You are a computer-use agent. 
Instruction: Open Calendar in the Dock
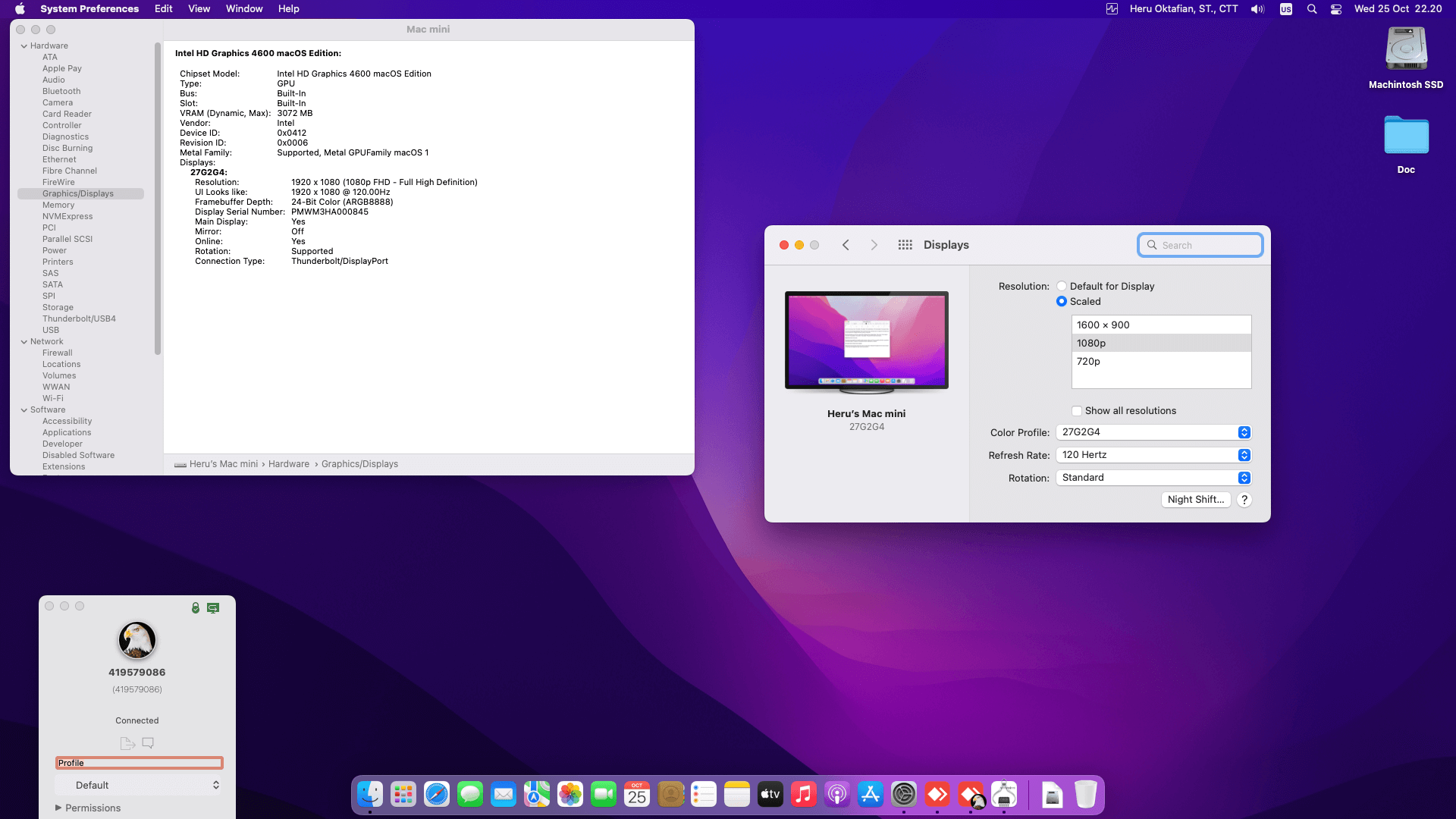point(637,794)
